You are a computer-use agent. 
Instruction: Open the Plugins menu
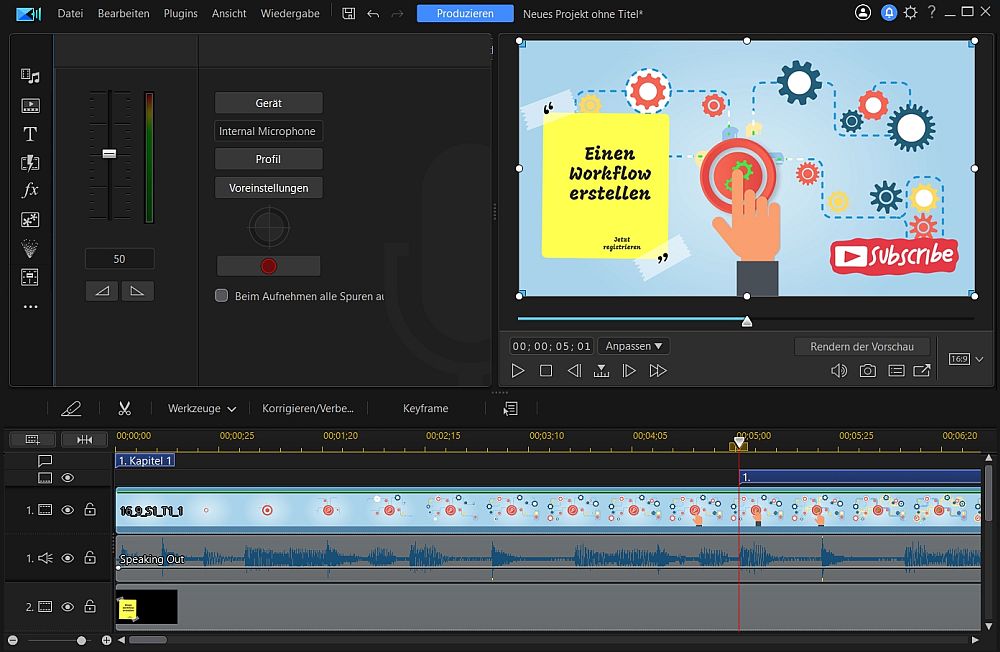tap(180, 13)
